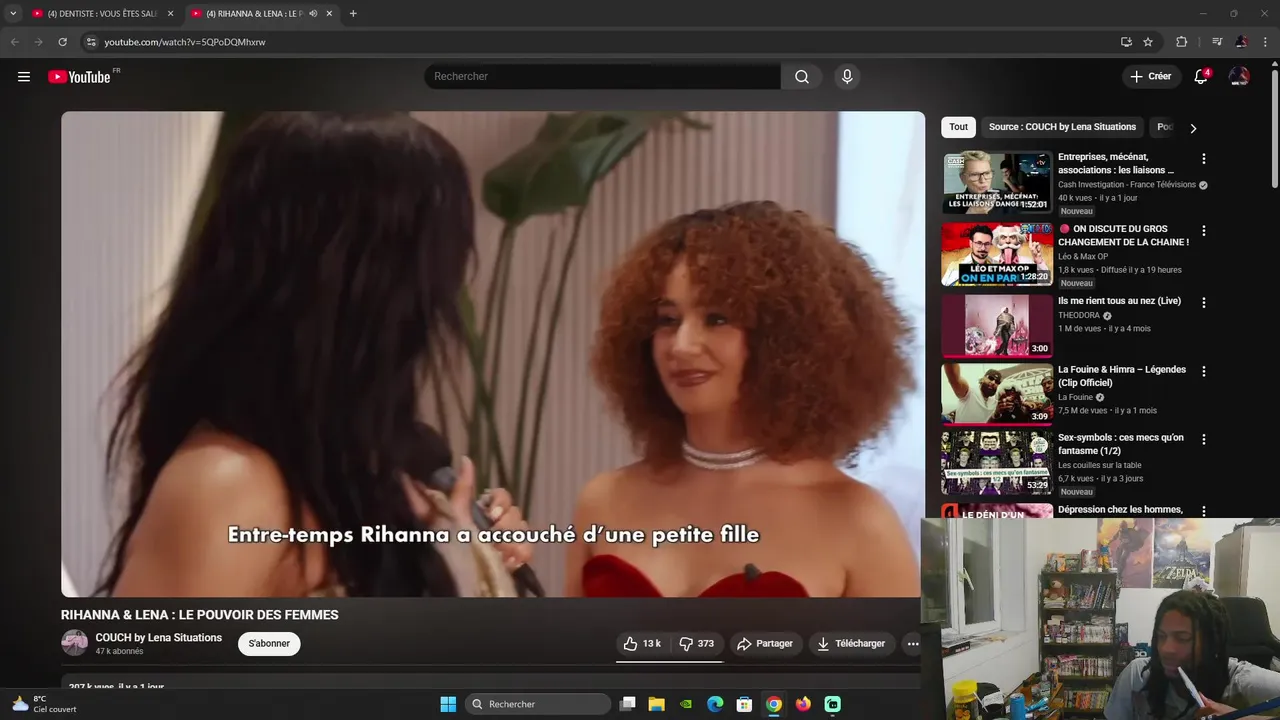The width and height of the screenshot is (1280, 720).
Task: Click the Partager share button
Action: click(x=764, y=644)
